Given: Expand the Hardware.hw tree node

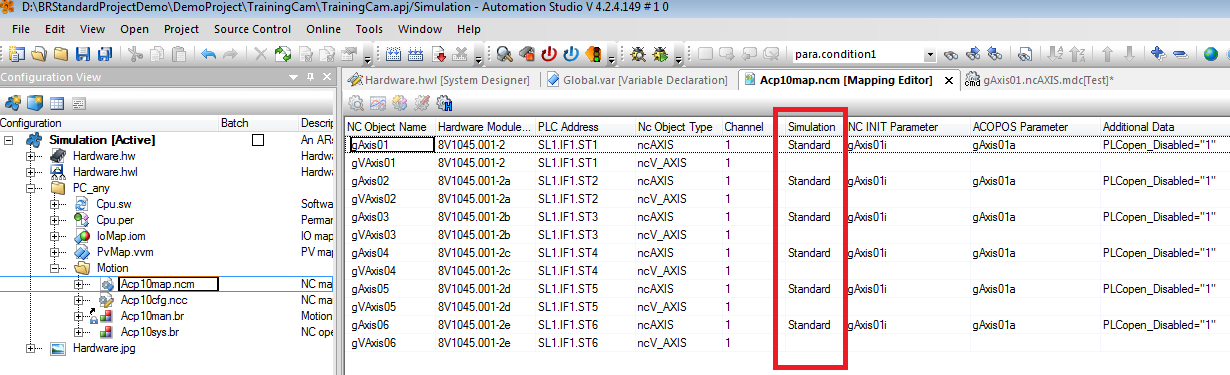Looking at the screenshot, I should (x=31, y=156).
